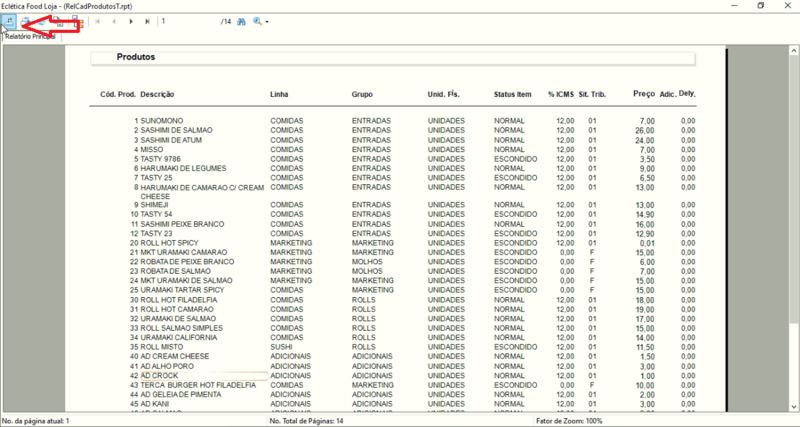
Task: Click the 26,00 price of SASHIMI DE SALMAO
Action: pyautogui.click(x=645, y=130)
